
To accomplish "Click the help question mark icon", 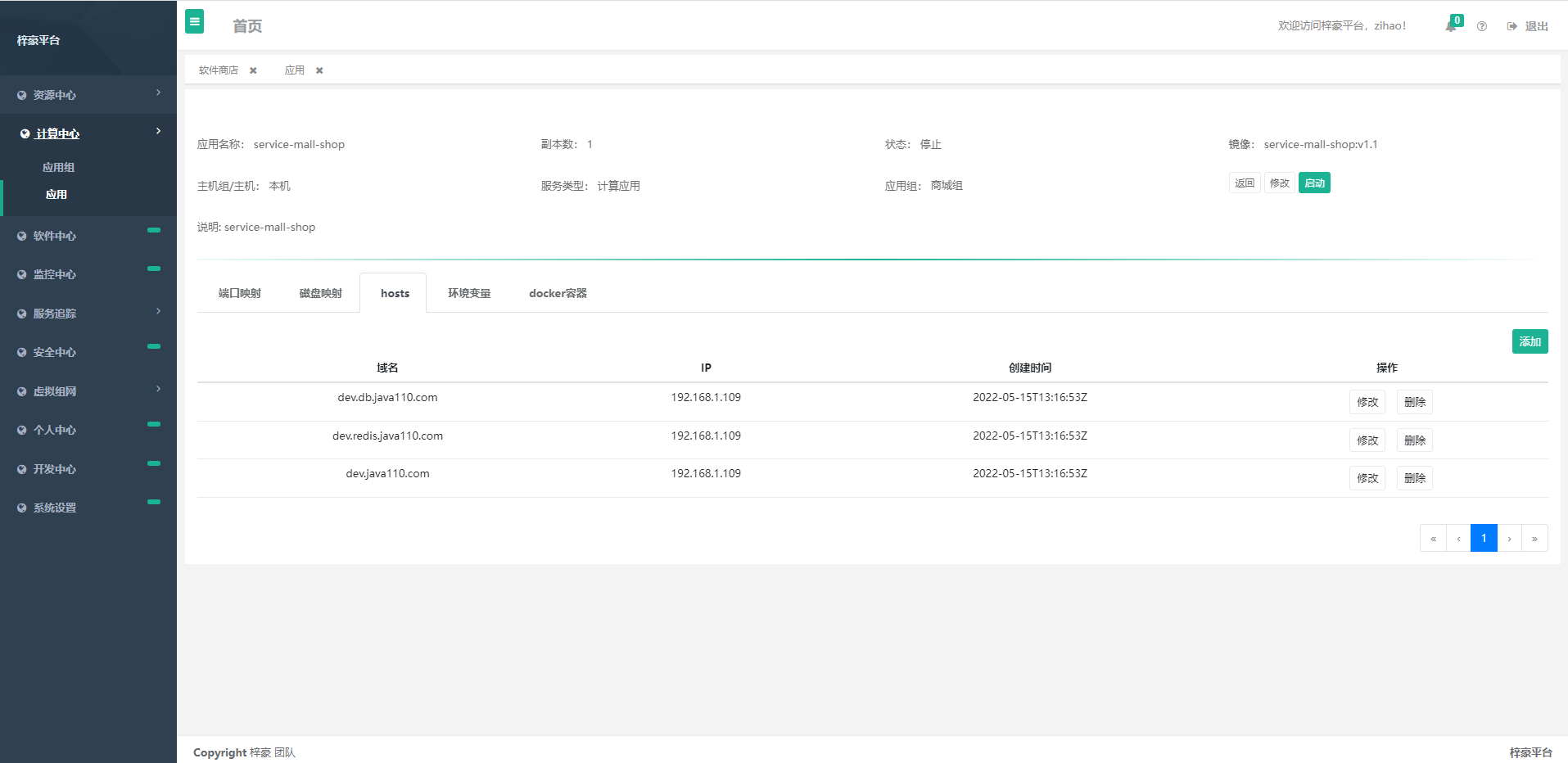I will [x=1482, y=26].
